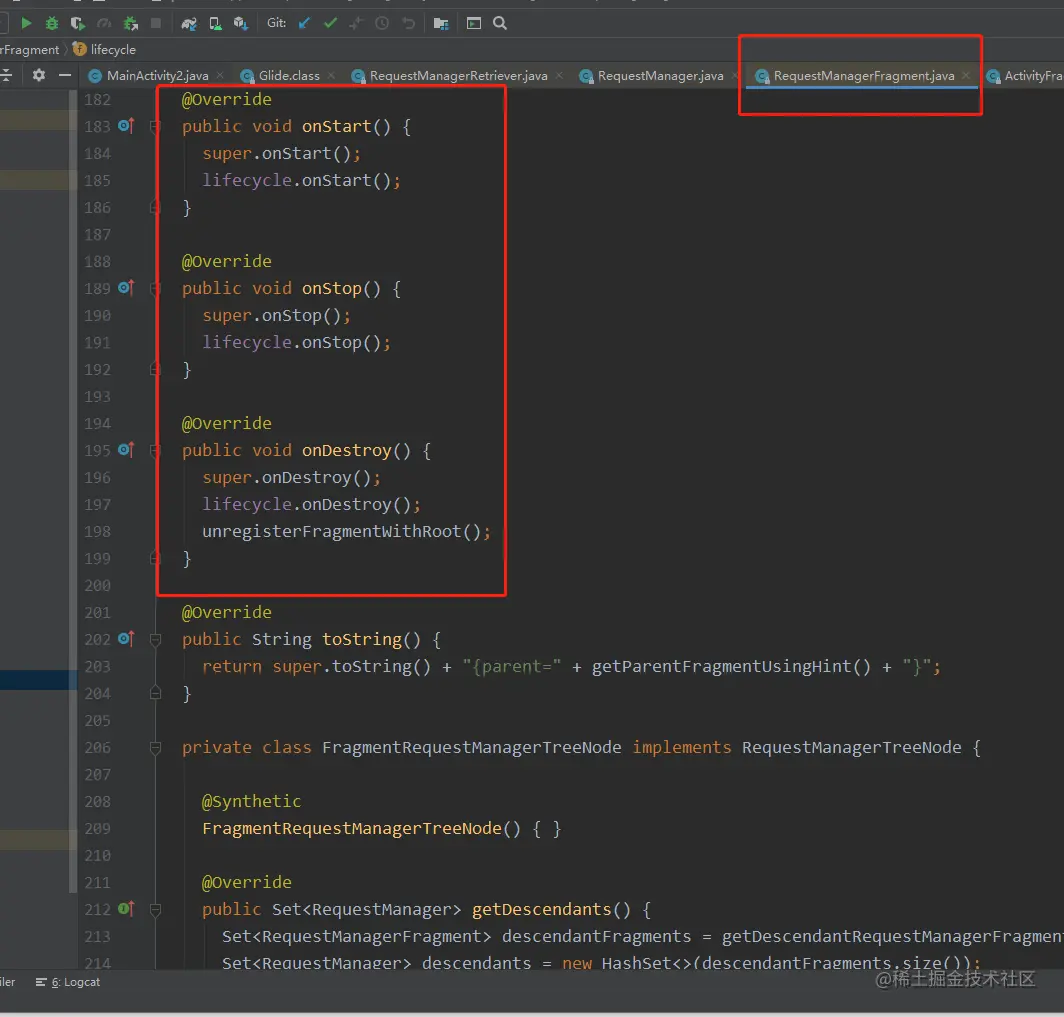Revert changes with the Git undo arrow
Screen dimensions: 1064x1017
click(408, 23)
